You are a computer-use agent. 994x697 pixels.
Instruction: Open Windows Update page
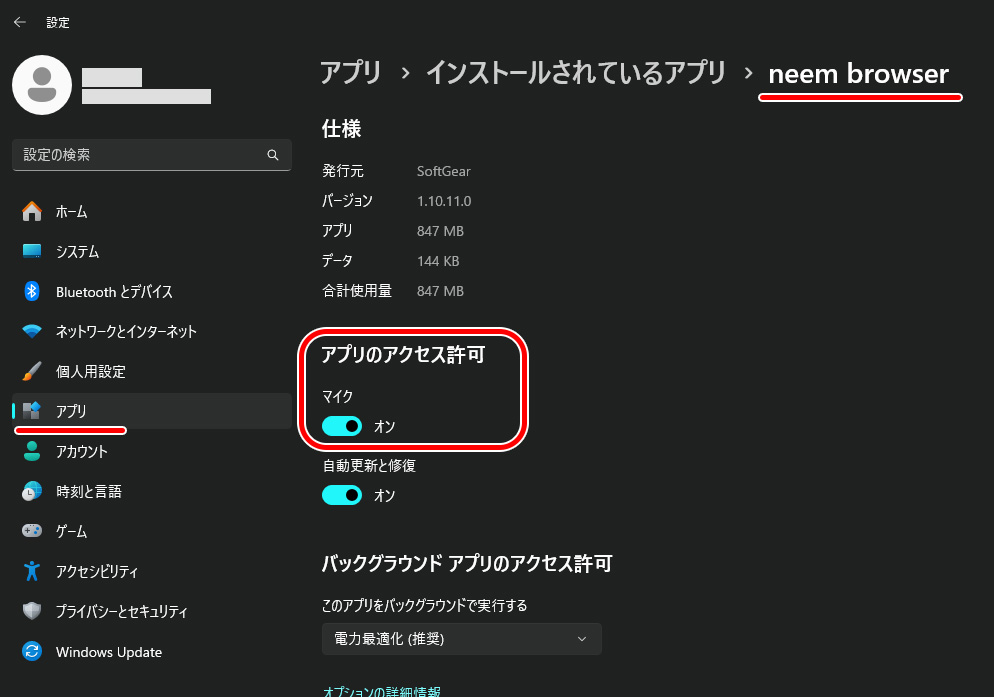[152, 651]
